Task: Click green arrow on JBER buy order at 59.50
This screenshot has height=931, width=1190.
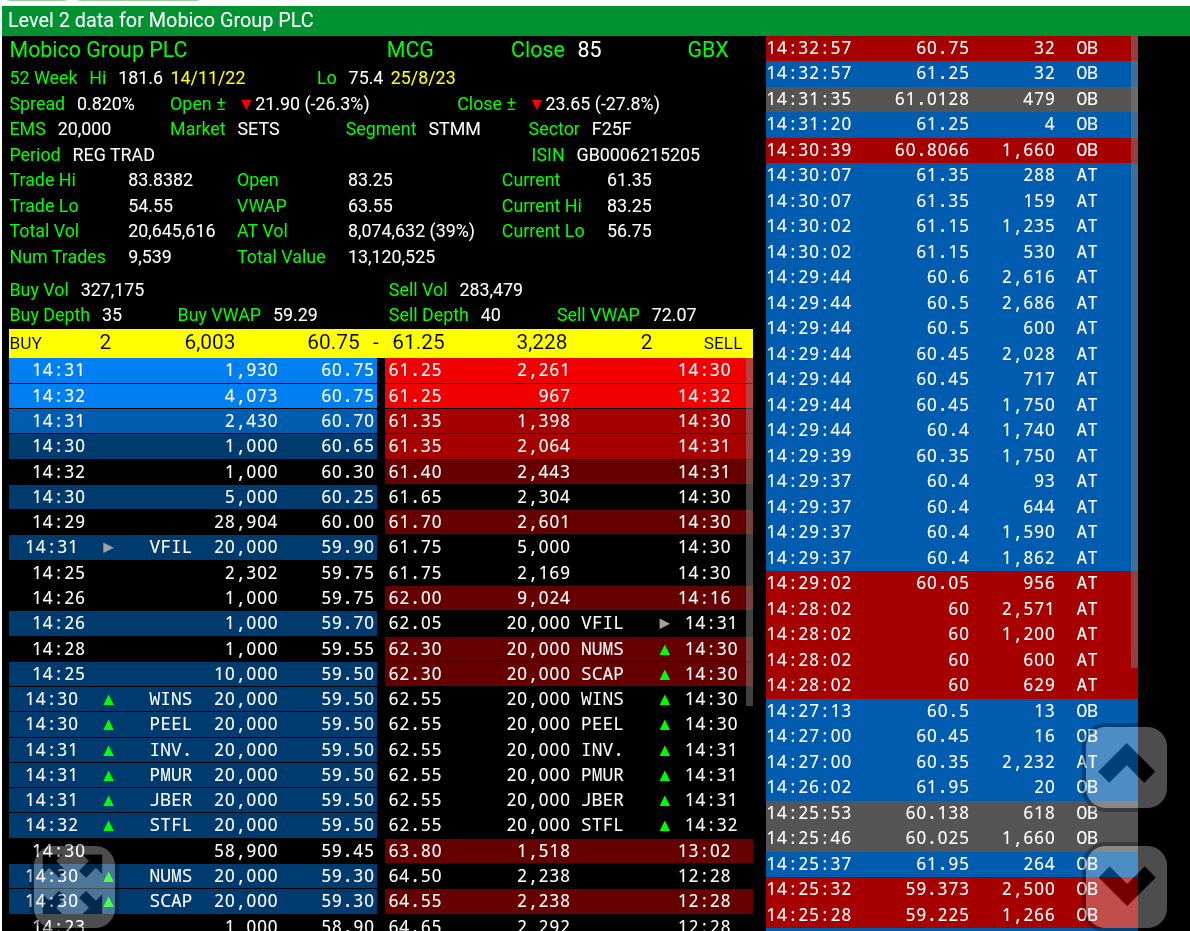Action: pyautogui.click(x=109, y=800)
